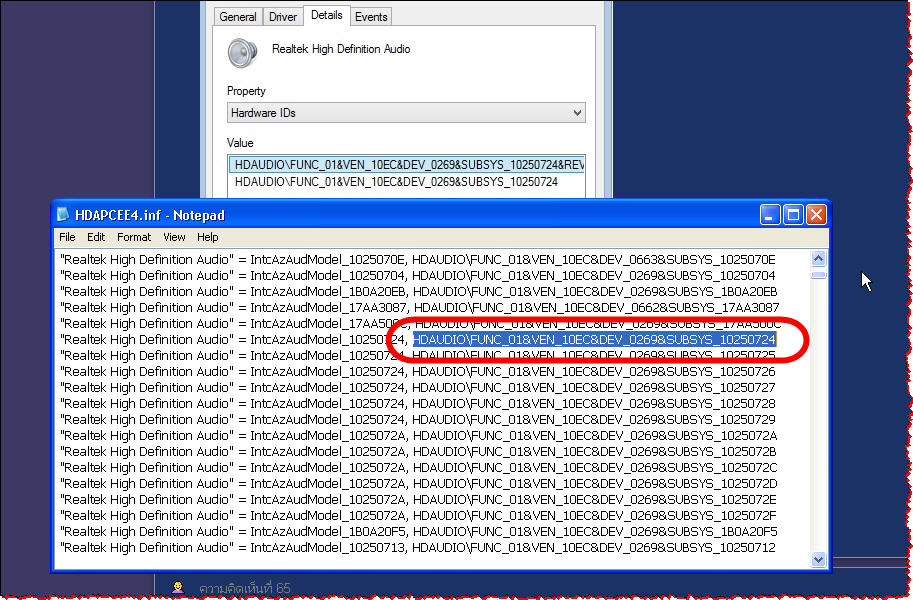The width and height of the screenshot is (913, 600).
Task: Click the Notepad line ending SUBSYS_1025072F
Action: coord(418,516)
